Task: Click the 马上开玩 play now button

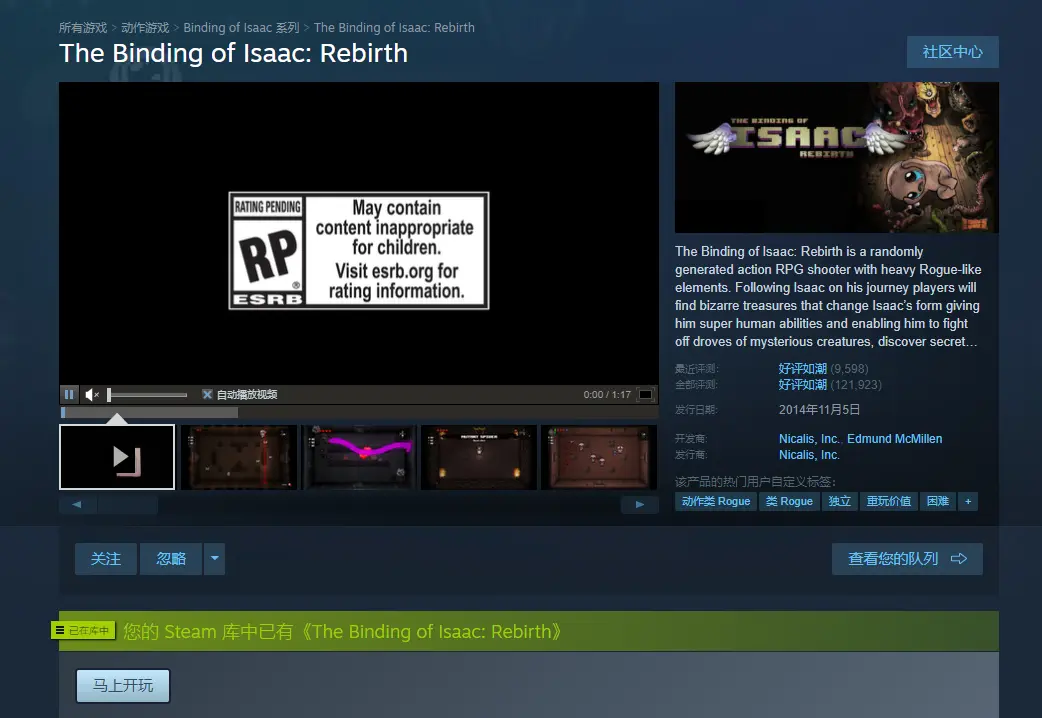Action: pyautogui.click(x=123, y=685)
